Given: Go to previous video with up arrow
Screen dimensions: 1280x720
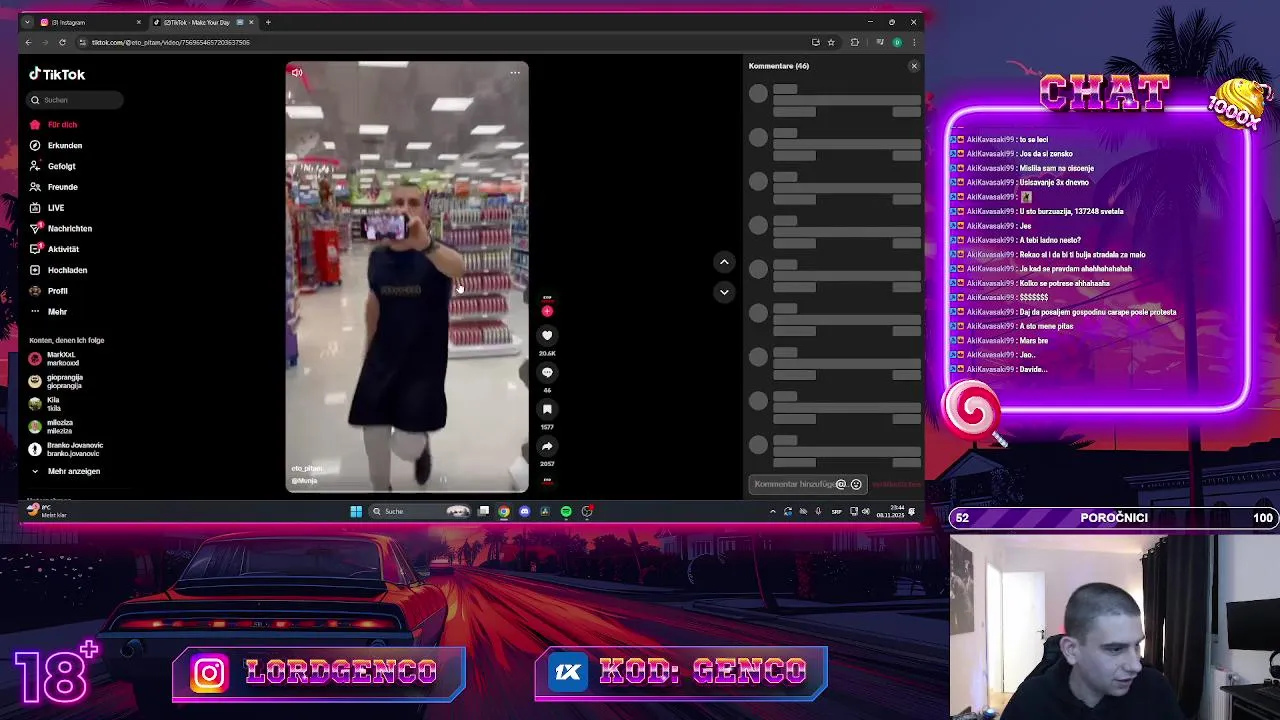Looking at the screenshot, I should tap(724, 262).
